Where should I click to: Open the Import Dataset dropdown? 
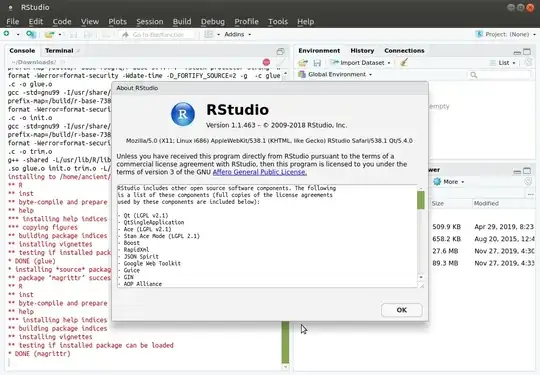coord(361,63)
